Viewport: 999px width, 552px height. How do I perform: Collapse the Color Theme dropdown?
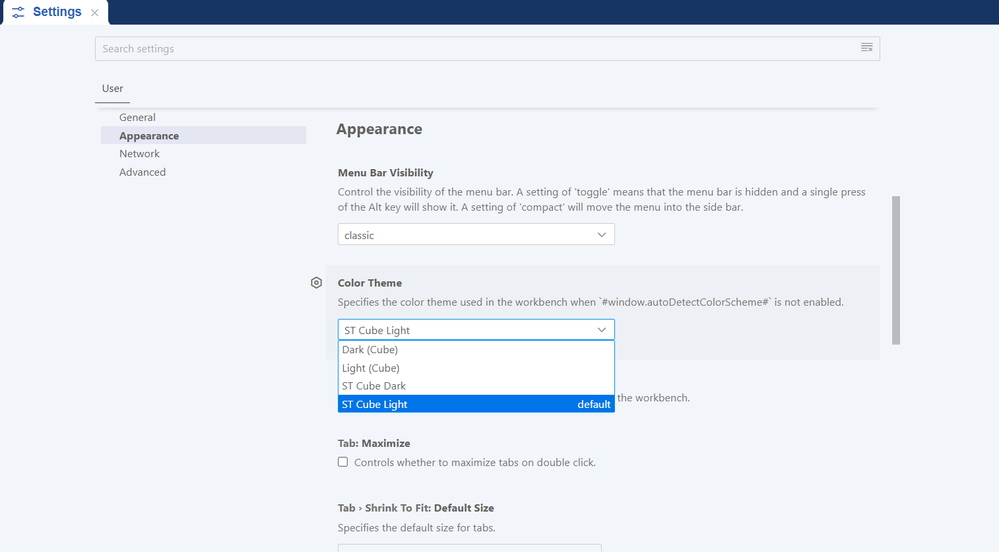point(475,330)
